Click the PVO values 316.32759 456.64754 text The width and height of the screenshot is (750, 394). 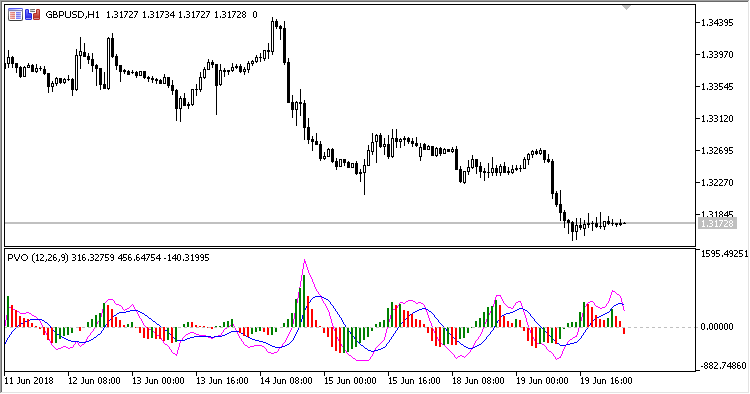pos(116,258)
